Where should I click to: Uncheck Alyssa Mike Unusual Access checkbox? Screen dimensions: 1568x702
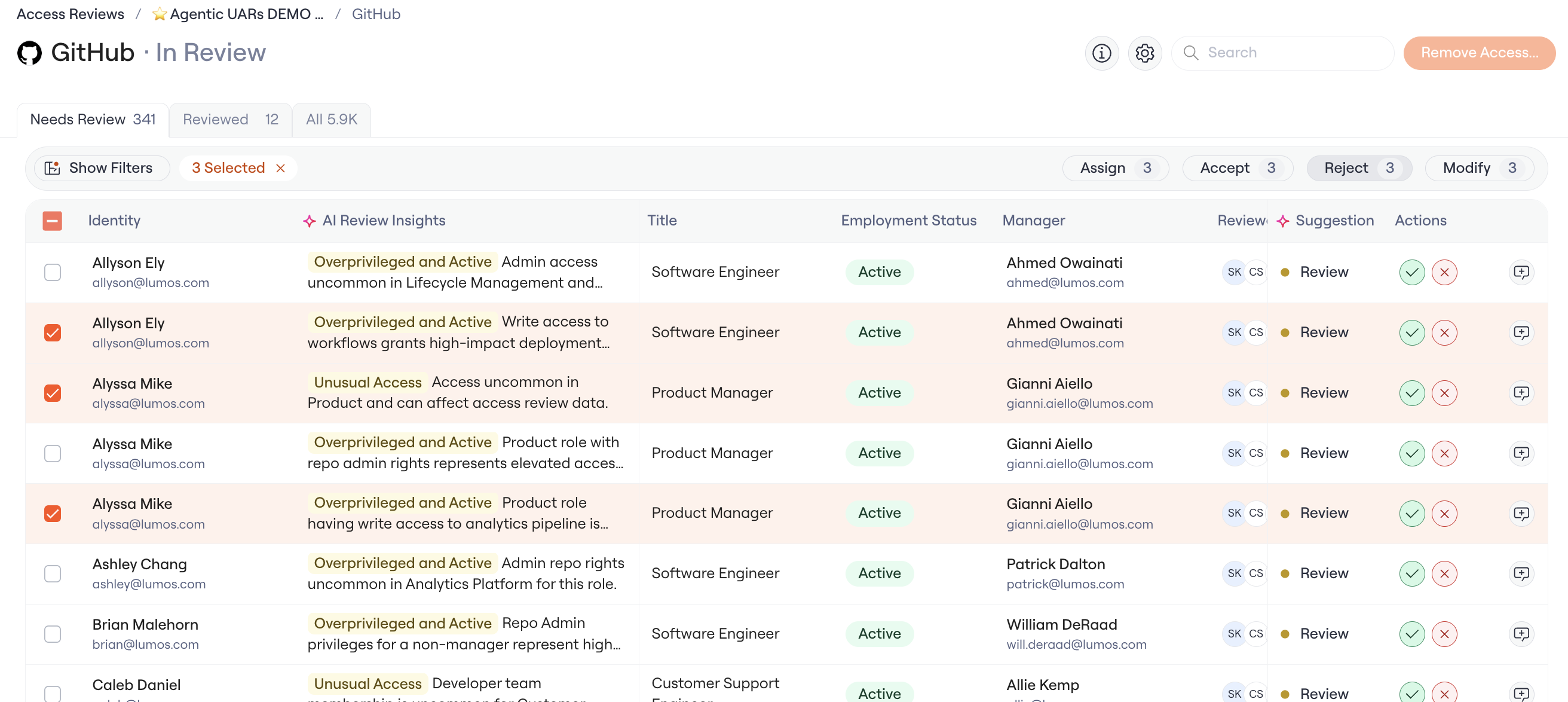53,393
